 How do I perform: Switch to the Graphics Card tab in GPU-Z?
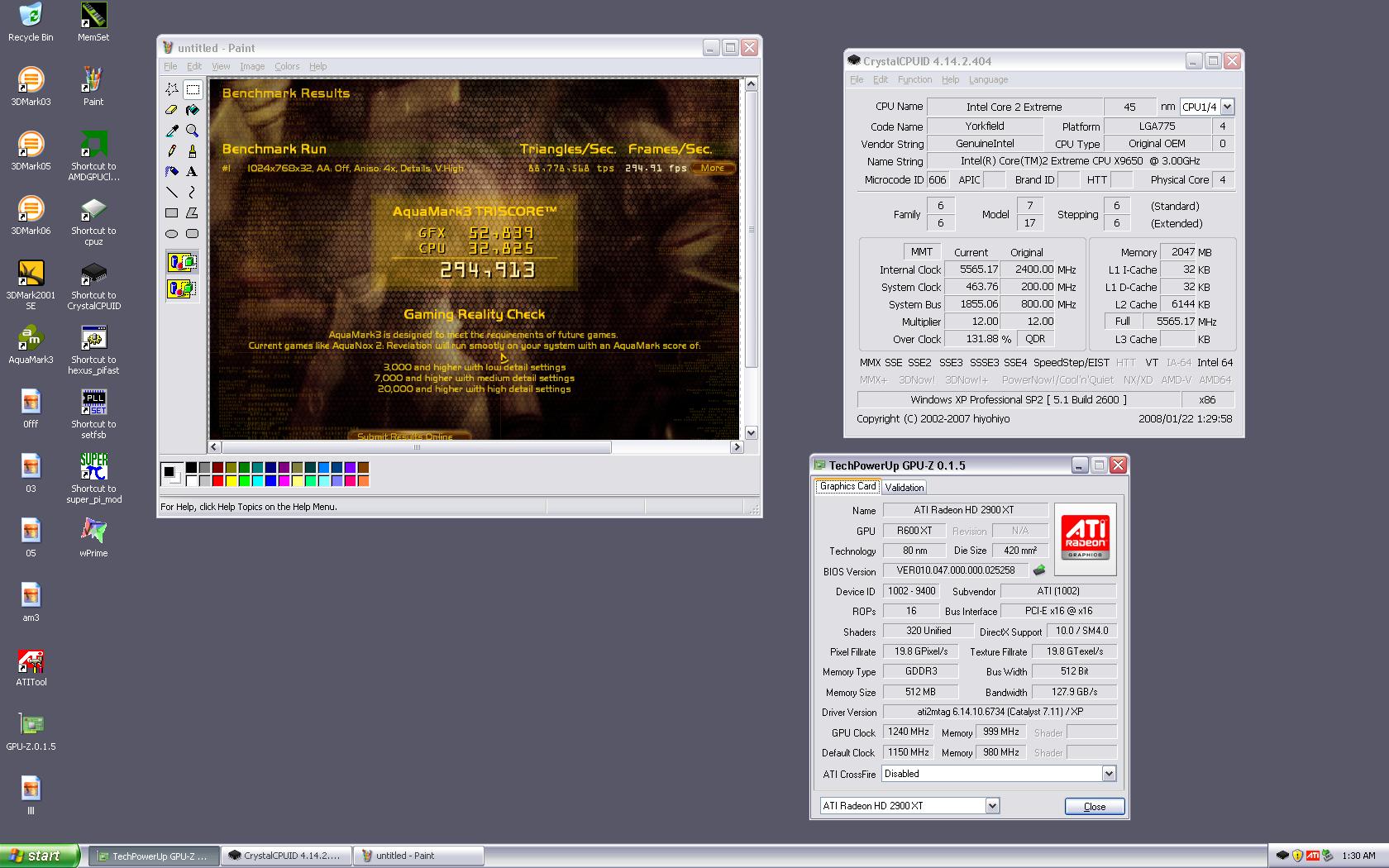point(847,486)
